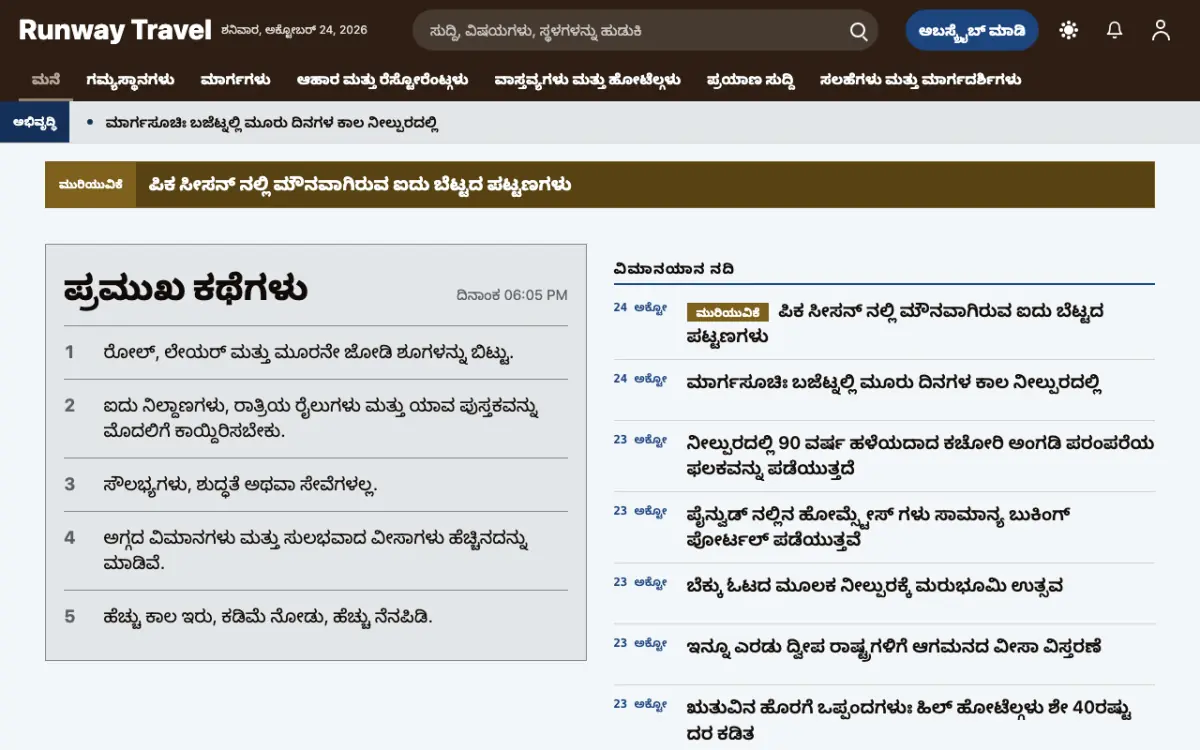Open feed story on five quiet hill towns

pos(895,323)
